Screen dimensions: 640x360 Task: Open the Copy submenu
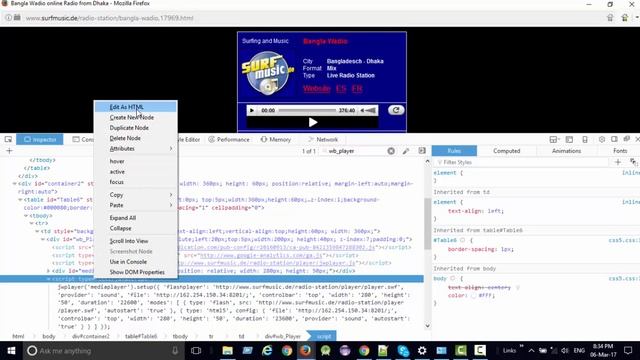(x=136, y=195)
